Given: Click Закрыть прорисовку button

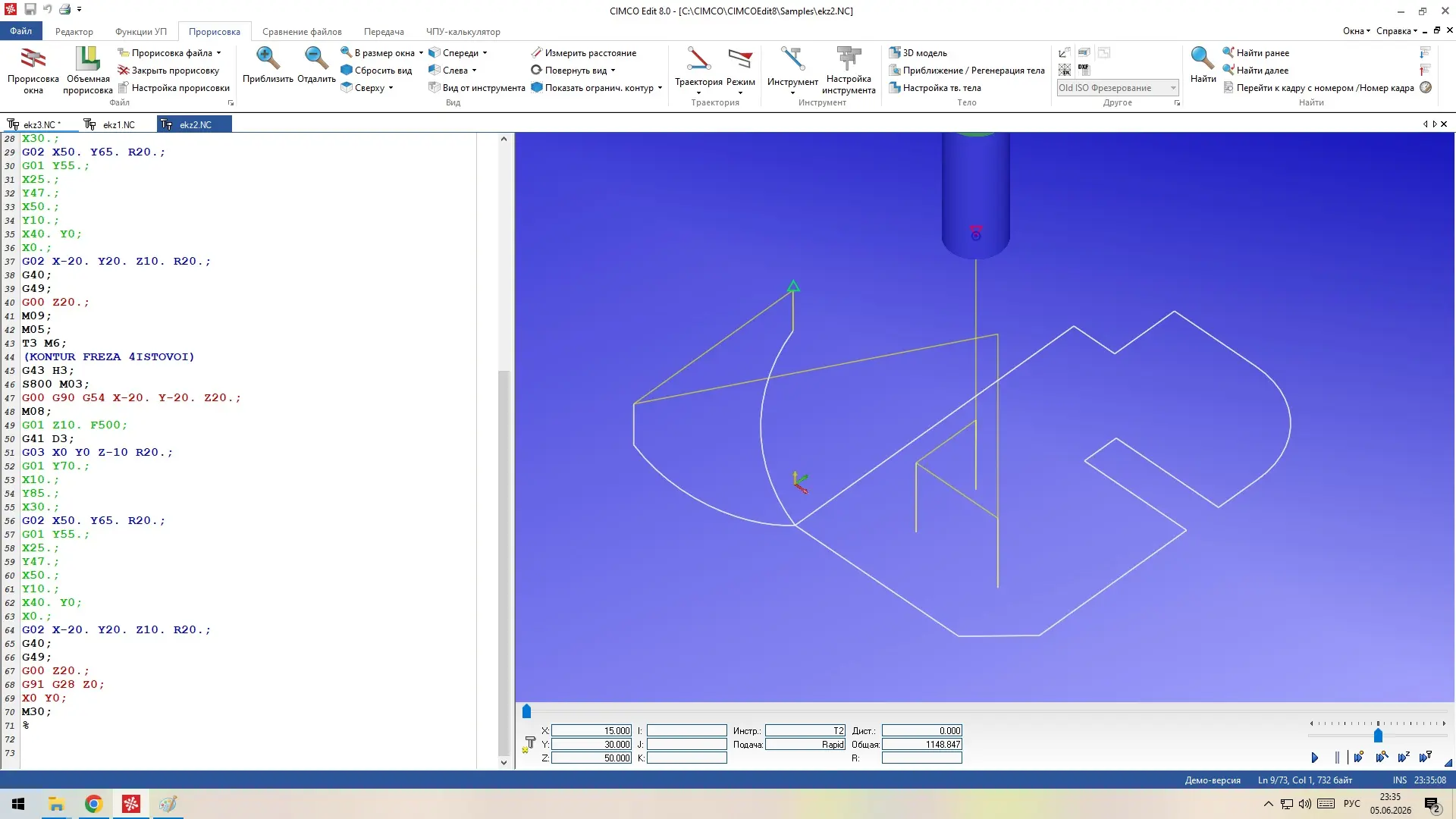Looking at the screenshot, I should (168, 70).
